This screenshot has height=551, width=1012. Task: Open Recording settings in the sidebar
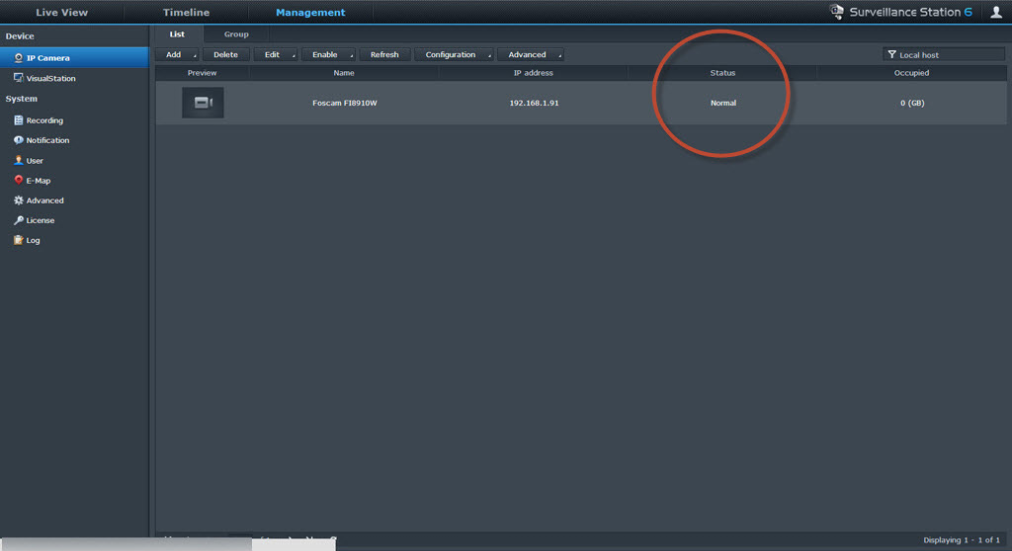[44, 120]
